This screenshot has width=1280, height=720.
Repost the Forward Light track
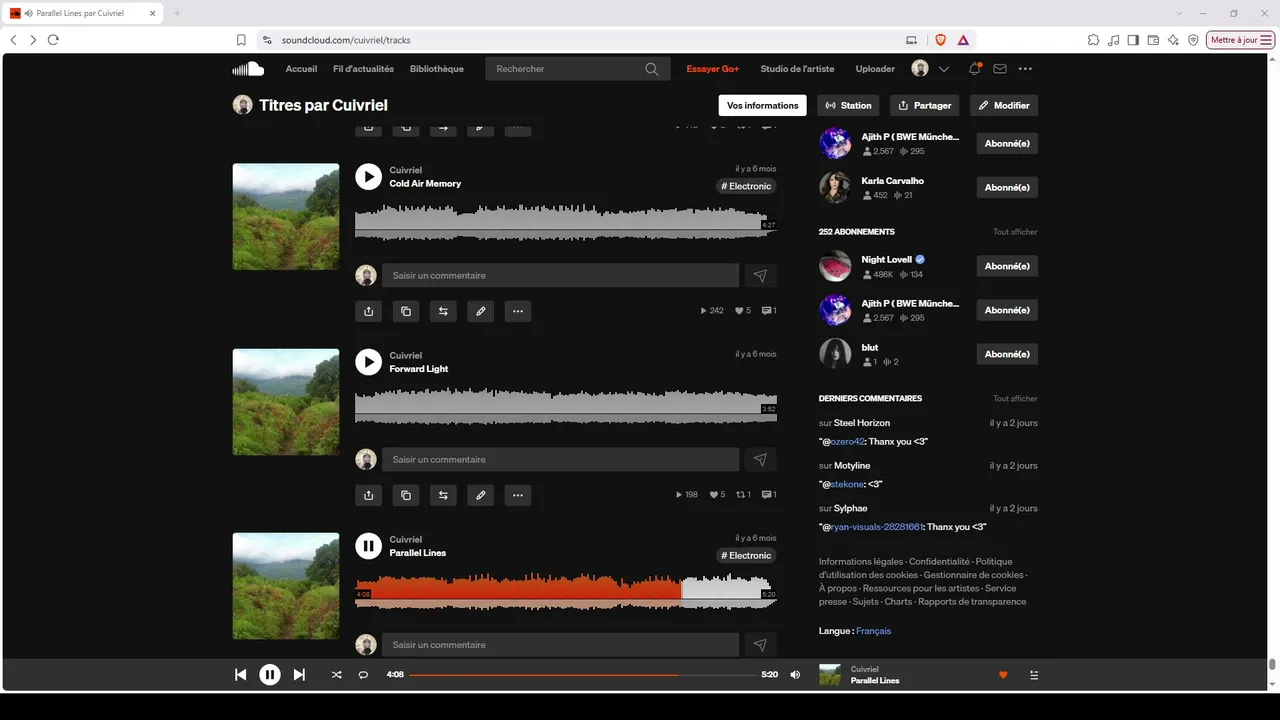tap(443, 495)
